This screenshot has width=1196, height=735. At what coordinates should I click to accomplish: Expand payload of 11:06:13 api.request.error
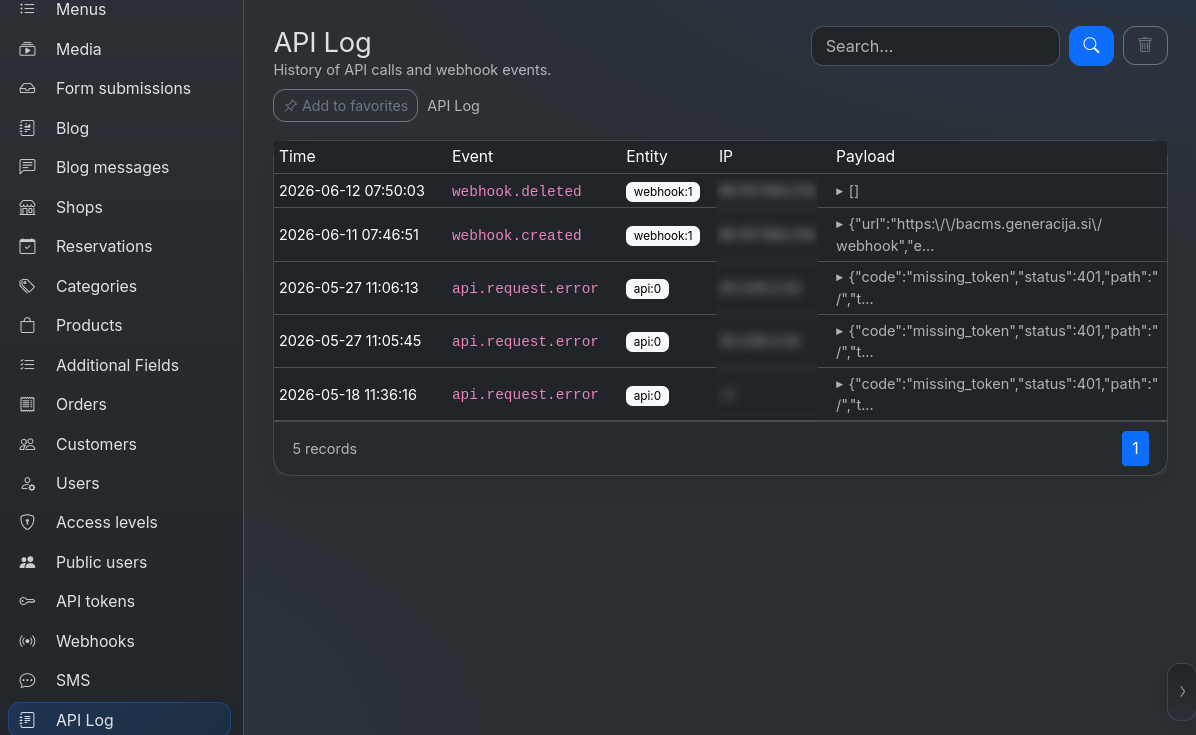(839, 278)
